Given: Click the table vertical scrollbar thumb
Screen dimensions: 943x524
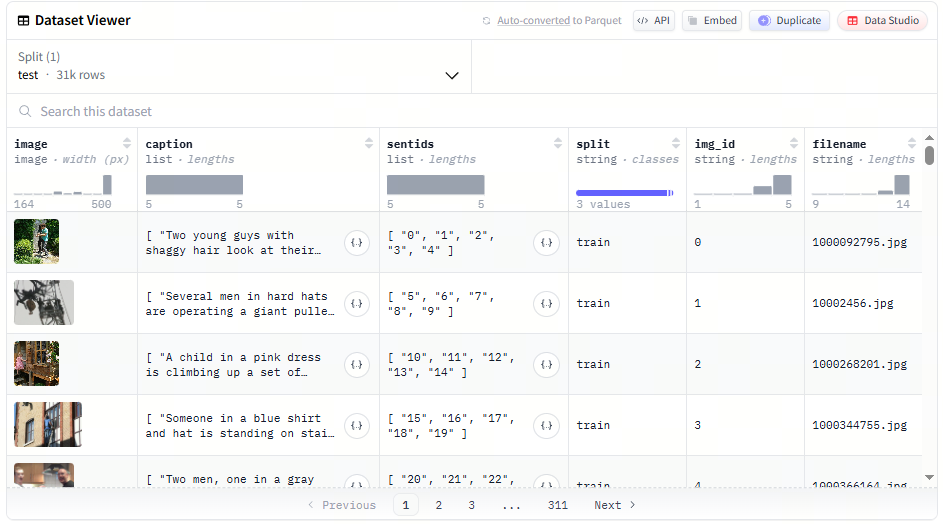Looking at the screenshot, I should pos(929,155).
